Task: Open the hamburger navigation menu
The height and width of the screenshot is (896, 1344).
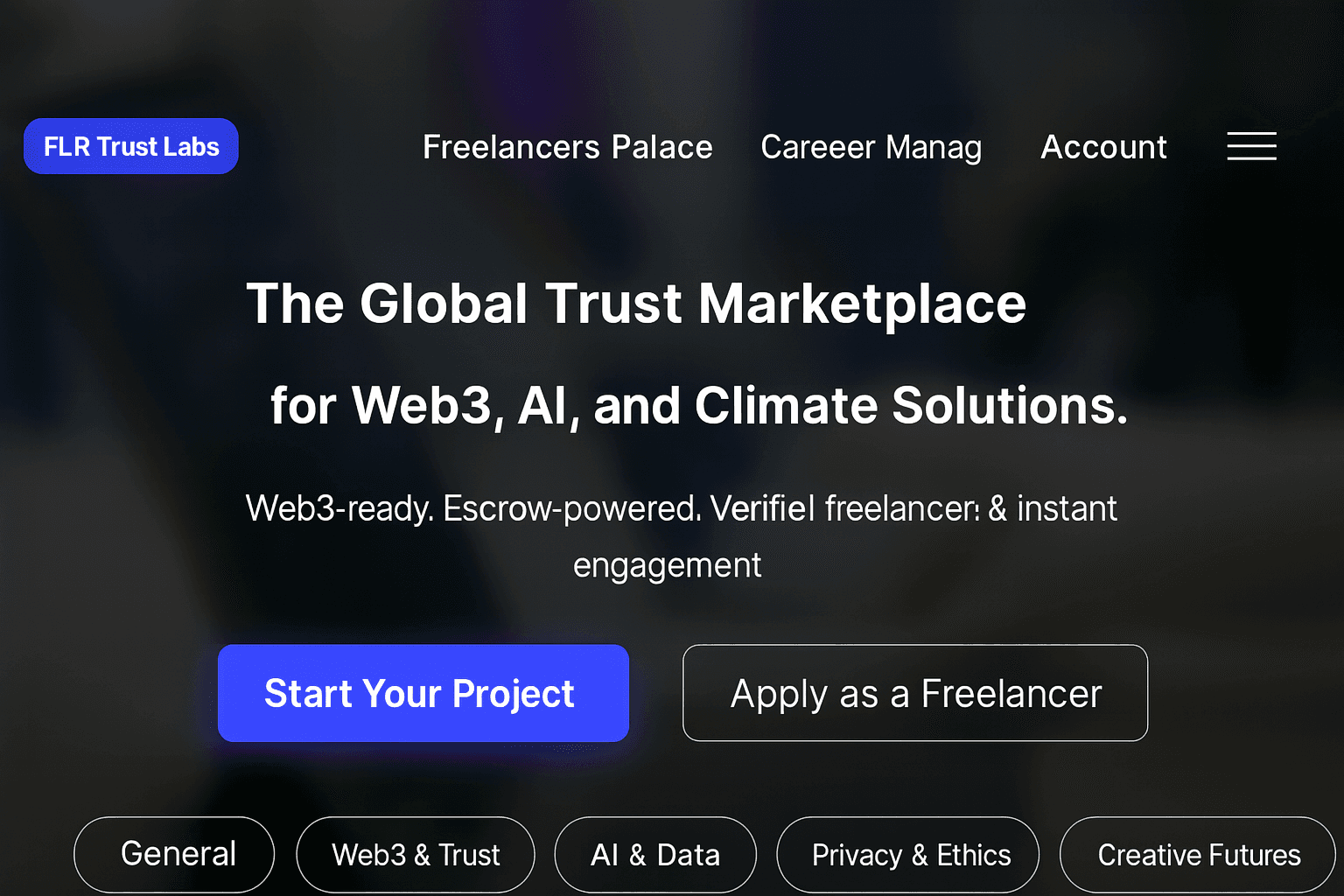Action: [1251, 146]
